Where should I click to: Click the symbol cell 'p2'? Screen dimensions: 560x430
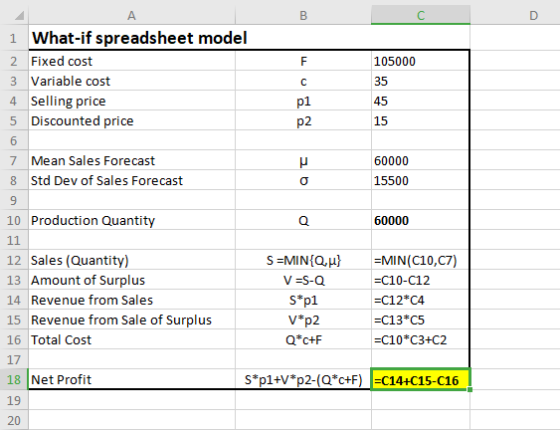[x=303, y=121]
